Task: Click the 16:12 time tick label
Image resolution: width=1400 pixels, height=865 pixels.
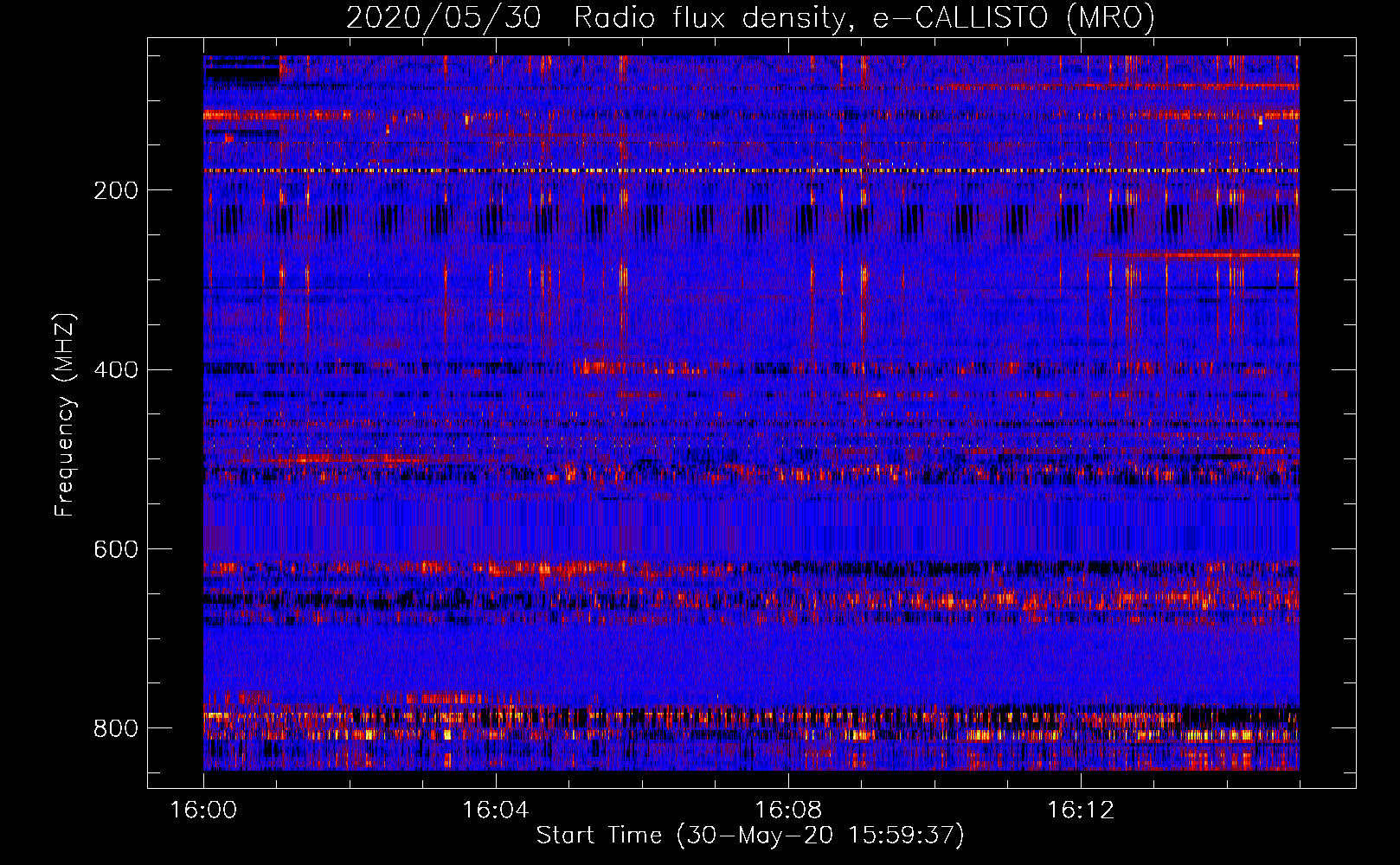Action: [x=1081, y=811]
